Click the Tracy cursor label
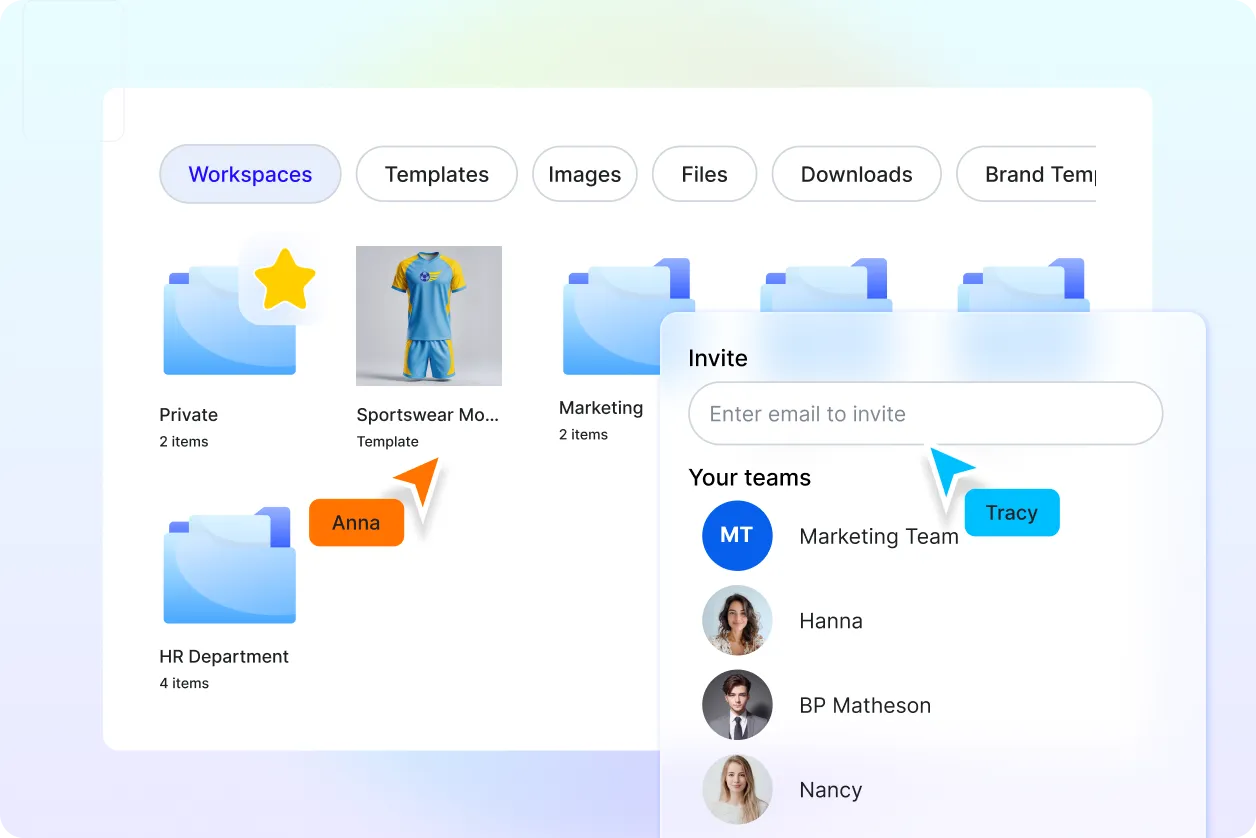Image resolution: width=1256 pixels, height=838 pixels. [x=1012, y=512]
